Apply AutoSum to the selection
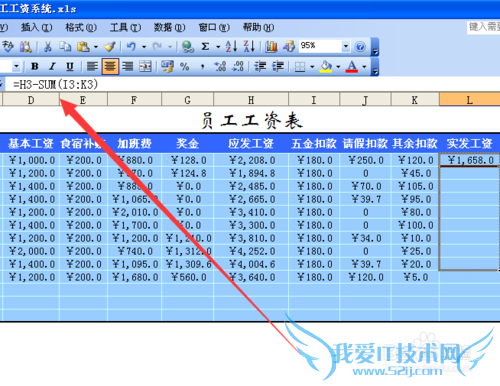This screenshot has height=386, width=500. pyautogui.click(x=206, y=47)
